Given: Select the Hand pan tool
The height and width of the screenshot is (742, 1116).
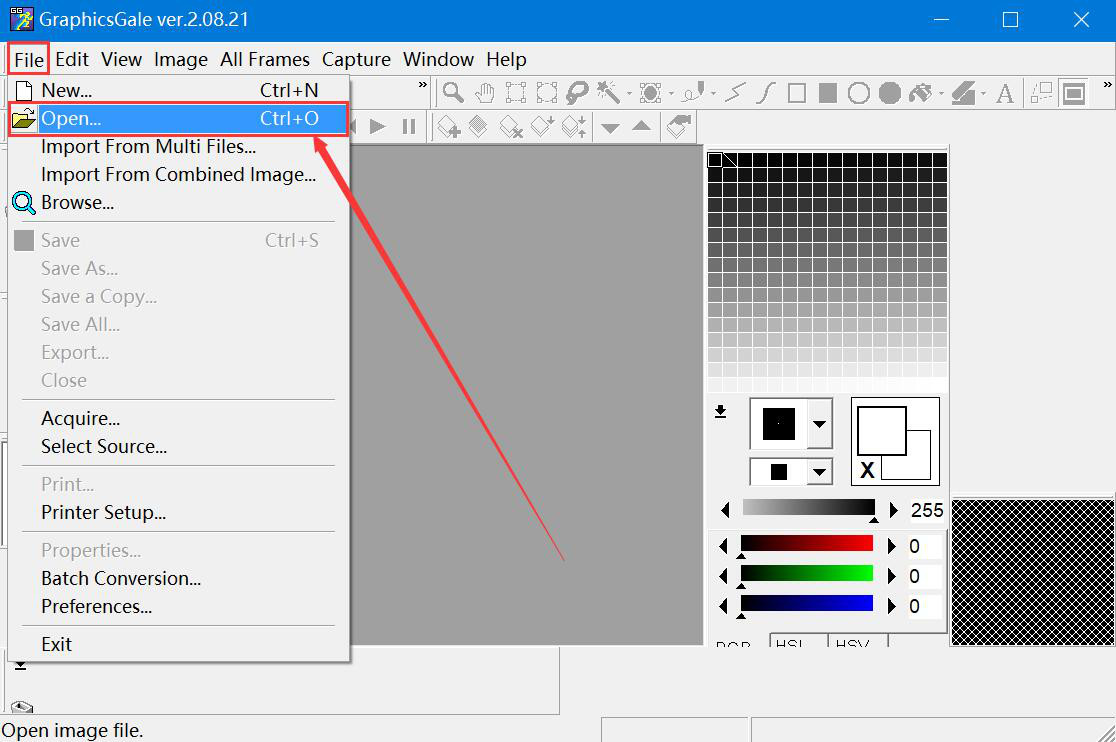Looking at the screenshot, I should click(484, 93).
